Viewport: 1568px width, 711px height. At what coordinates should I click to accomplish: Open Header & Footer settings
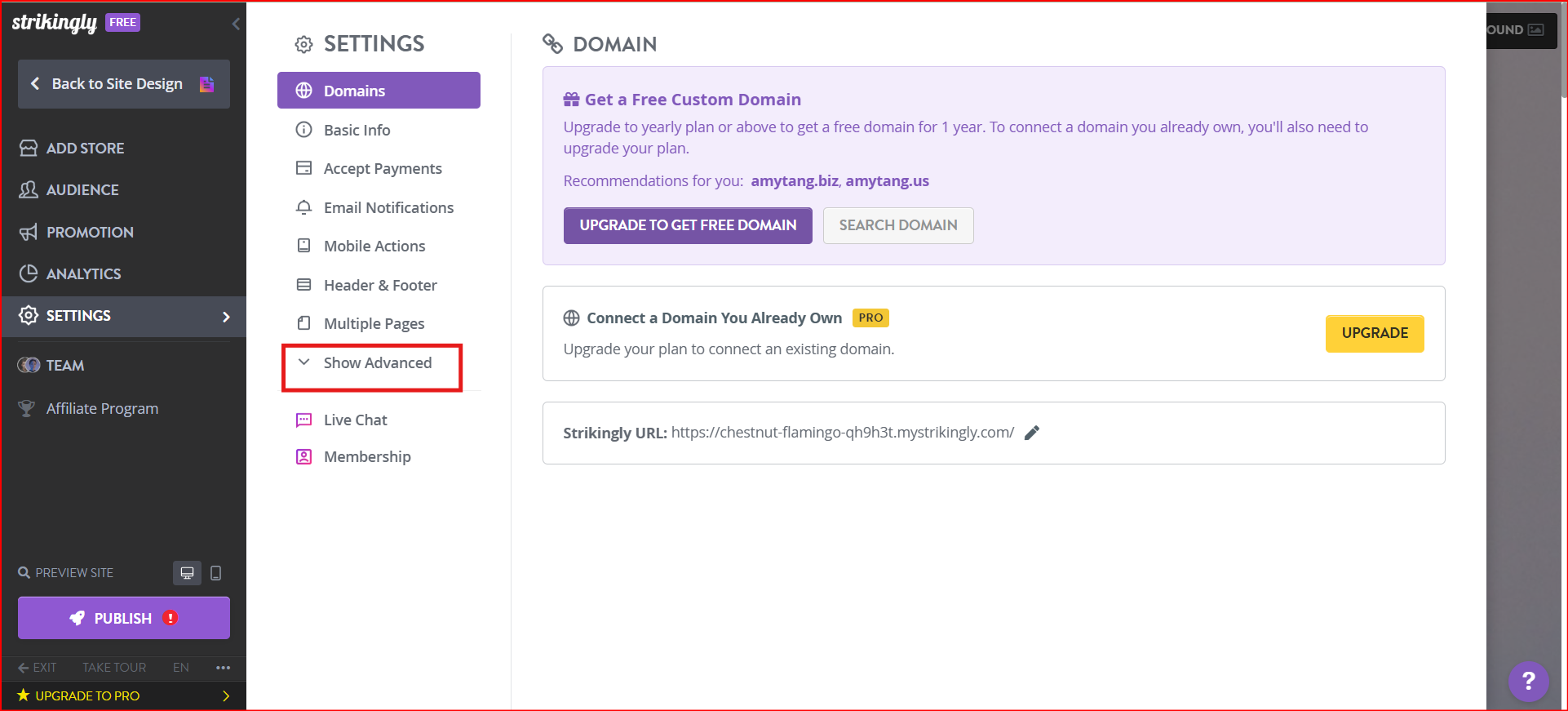pos(379,285)
